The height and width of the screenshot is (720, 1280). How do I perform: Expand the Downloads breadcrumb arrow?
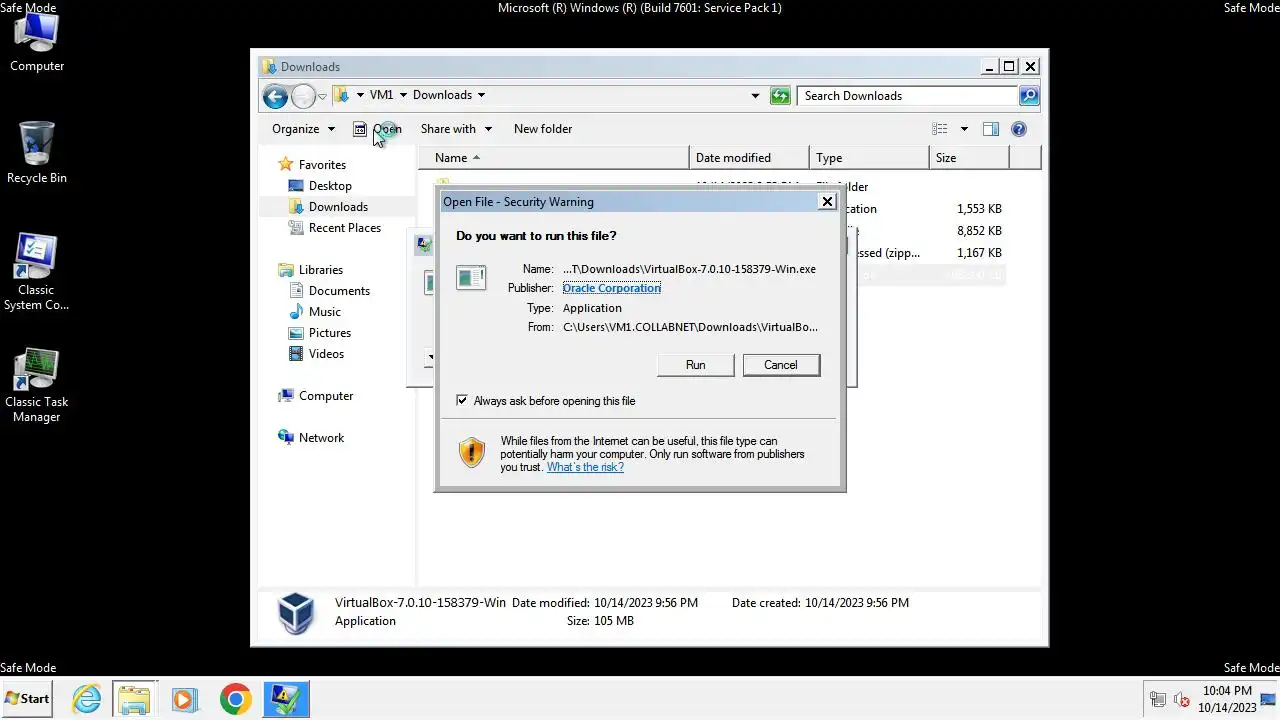tap(481, 95)
